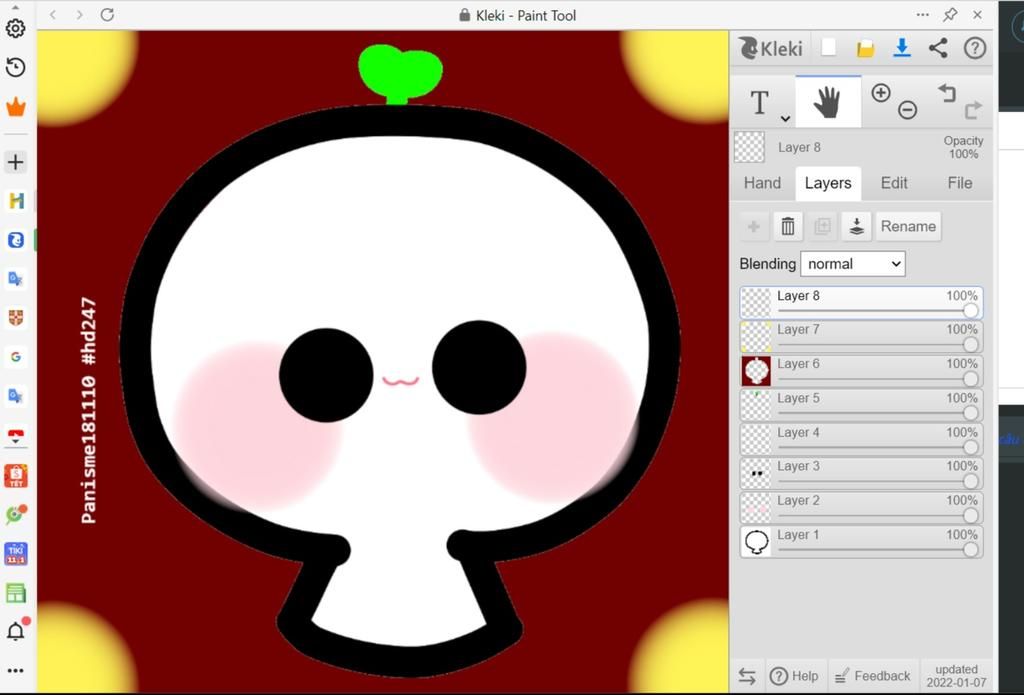Click the Layer 8 opacity slider handle
The width and height of the screenshot is (1024, 695).
[970, 310]
